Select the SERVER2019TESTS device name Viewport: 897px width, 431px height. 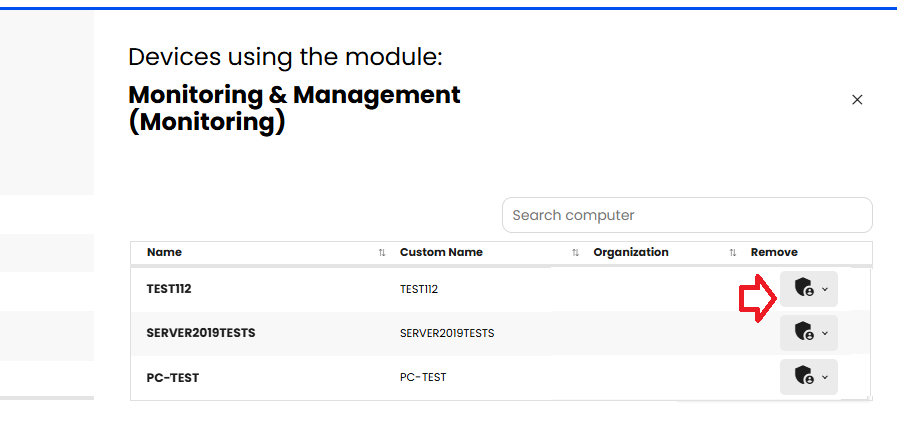[201, 332]
